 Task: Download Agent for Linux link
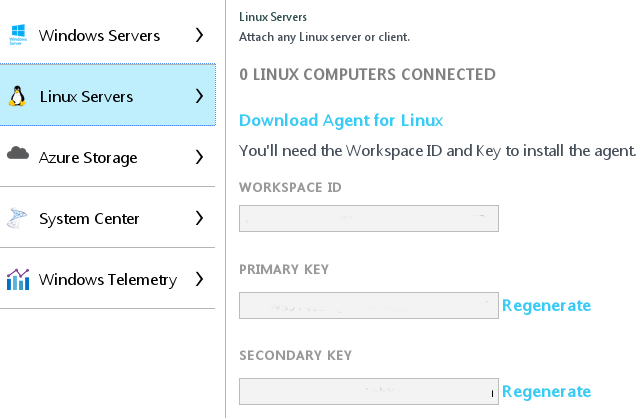341,120
